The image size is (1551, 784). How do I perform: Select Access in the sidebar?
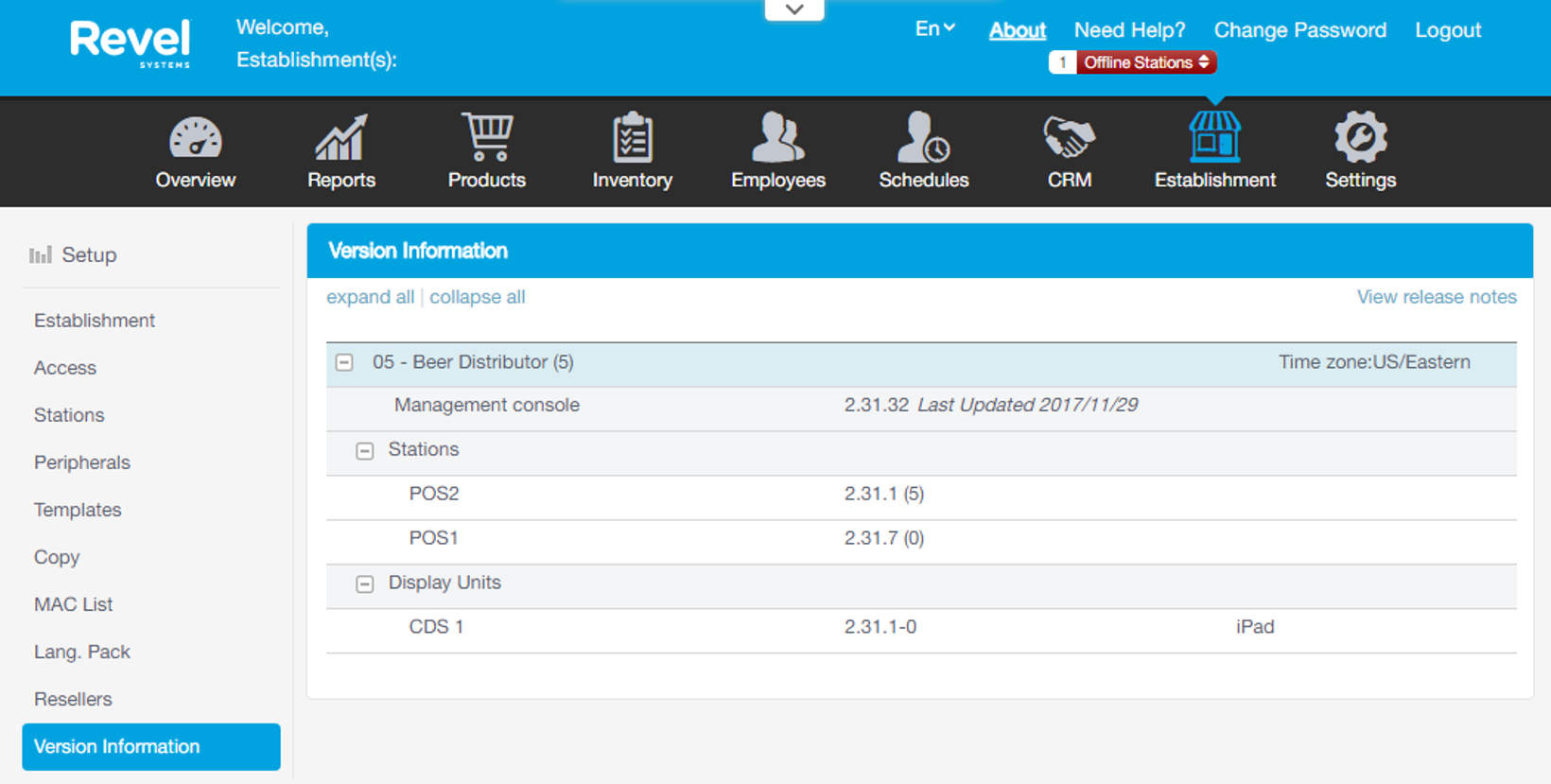(65, 368)
